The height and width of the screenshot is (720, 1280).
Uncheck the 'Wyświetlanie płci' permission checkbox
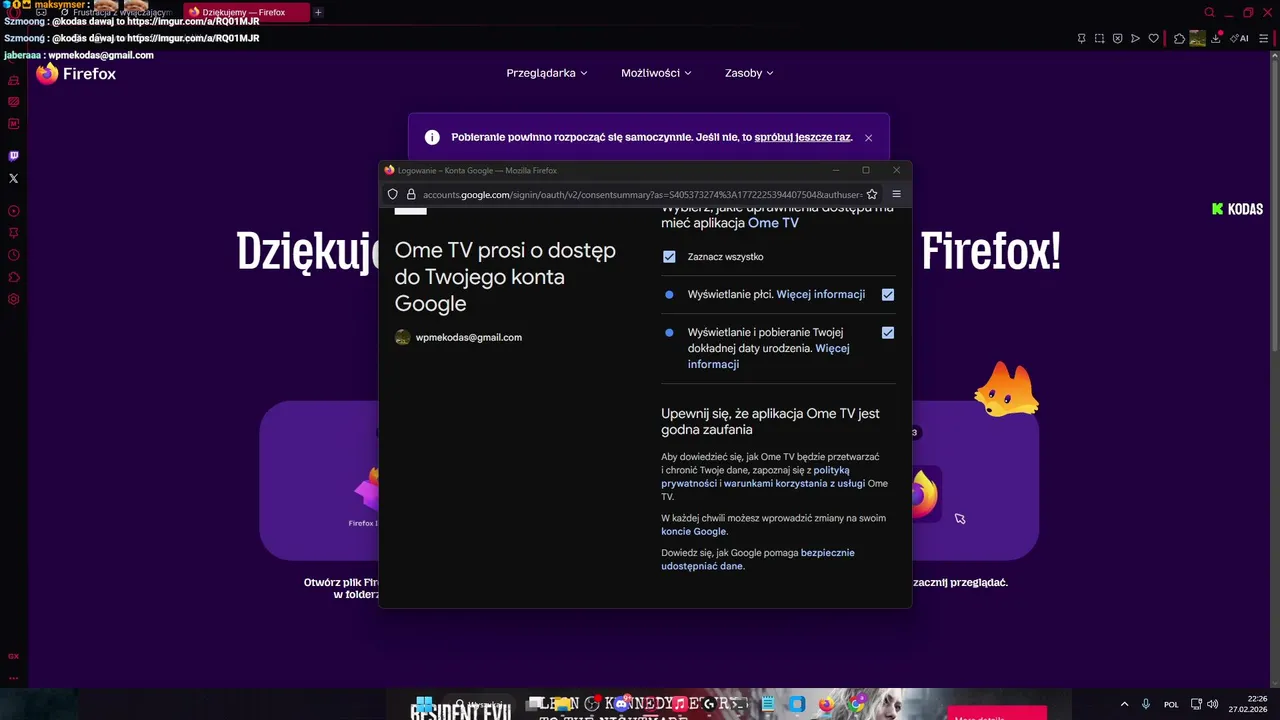point(888,295)
